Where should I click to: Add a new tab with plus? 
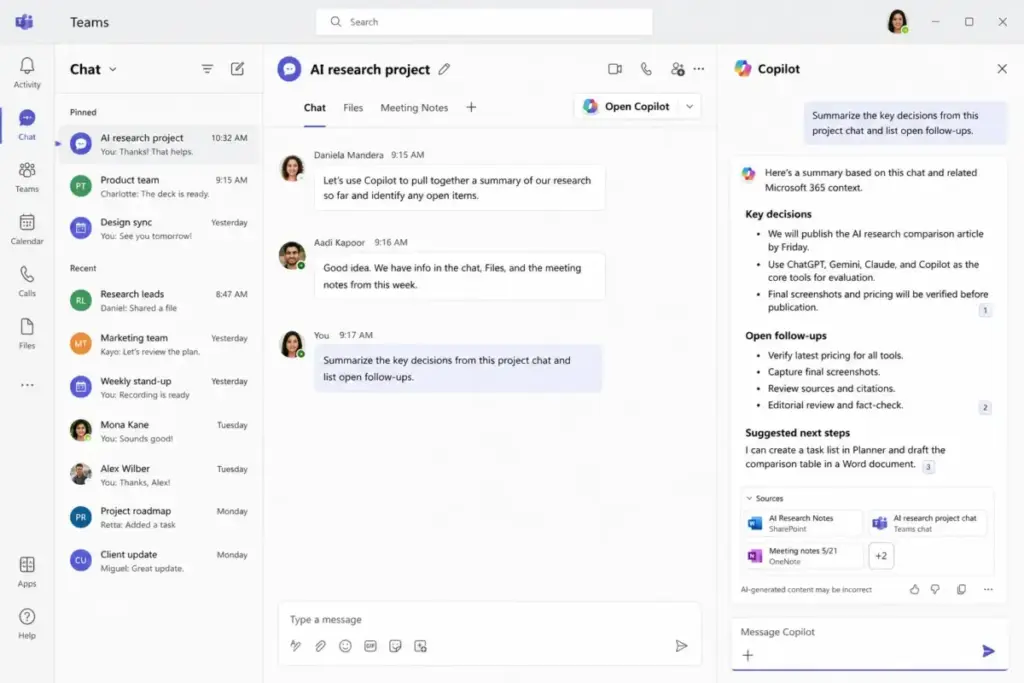tap(471, 107)
